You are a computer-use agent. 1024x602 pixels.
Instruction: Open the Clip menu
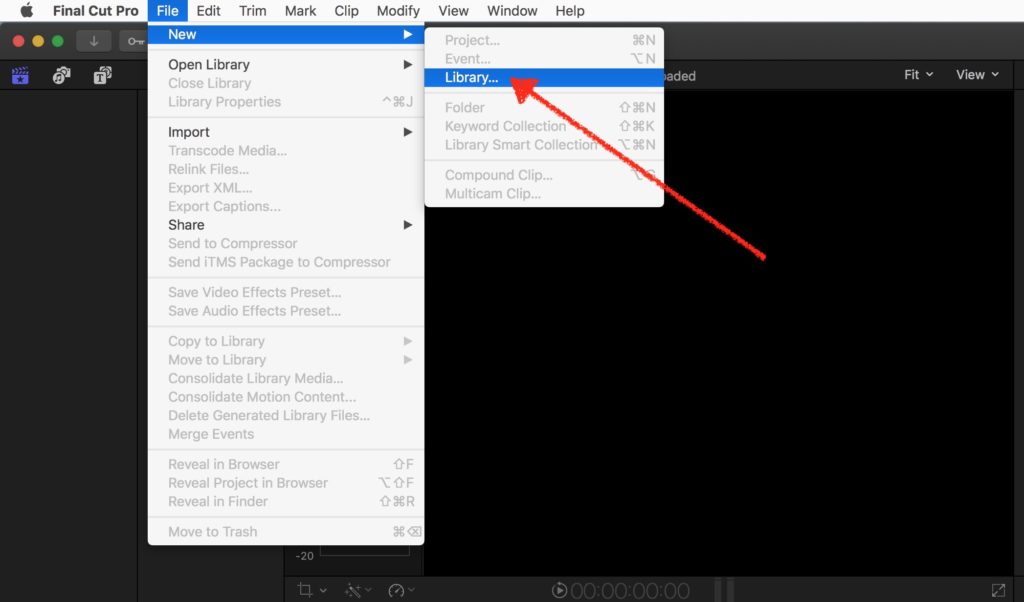[346, 10]
